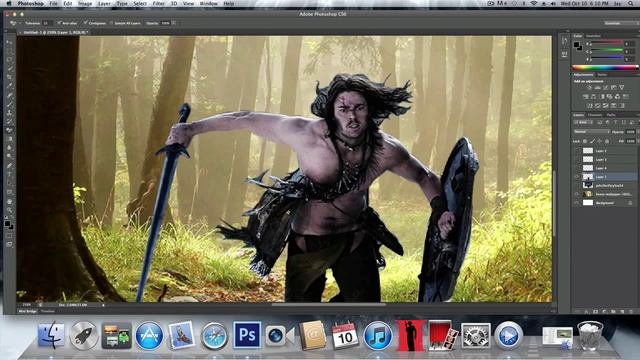Open System Preferences in the Dock

point(476,336)
